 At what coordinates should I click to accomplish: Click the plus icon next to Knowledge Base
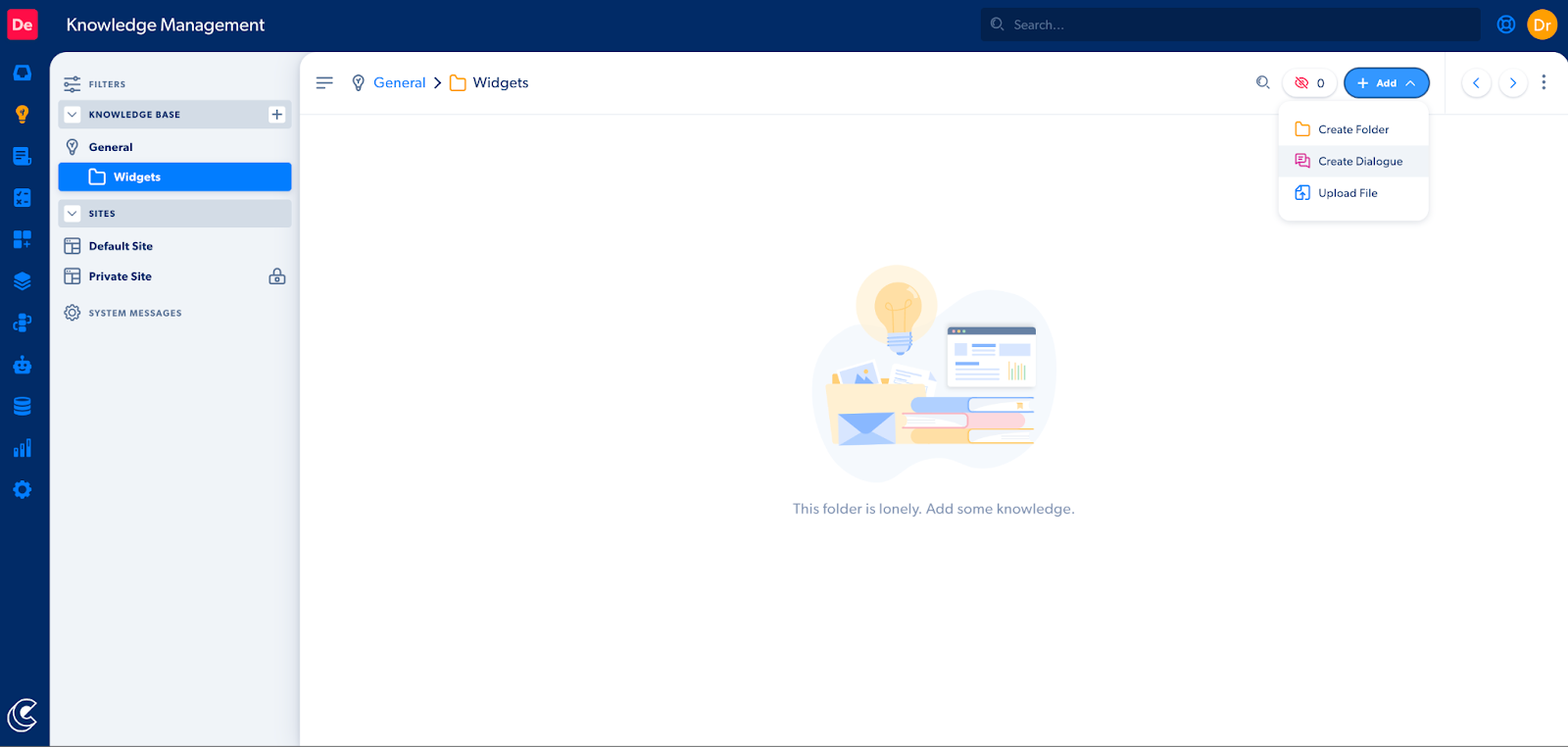tap(276, 115)
